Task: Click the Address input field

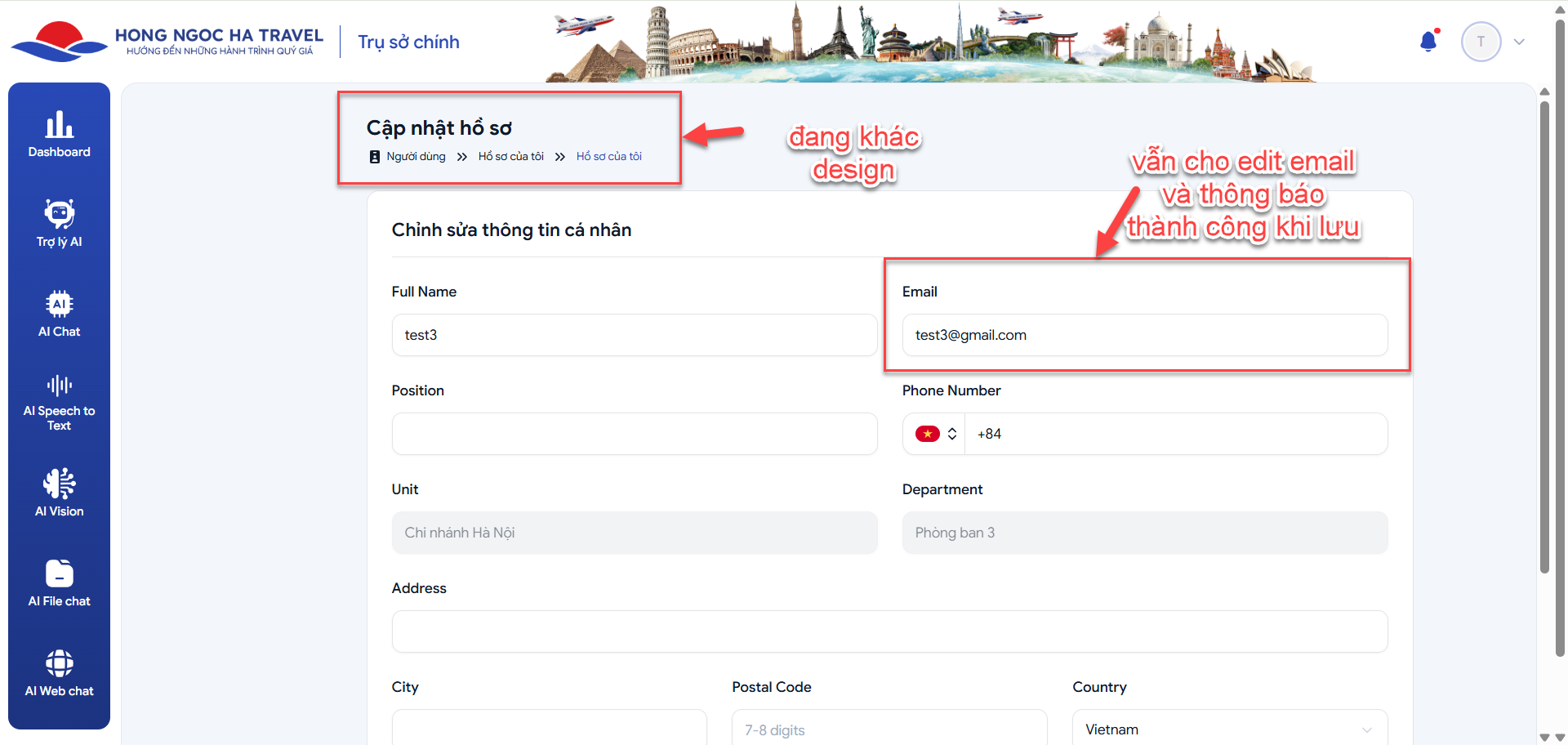Action: tap(889, 631)
